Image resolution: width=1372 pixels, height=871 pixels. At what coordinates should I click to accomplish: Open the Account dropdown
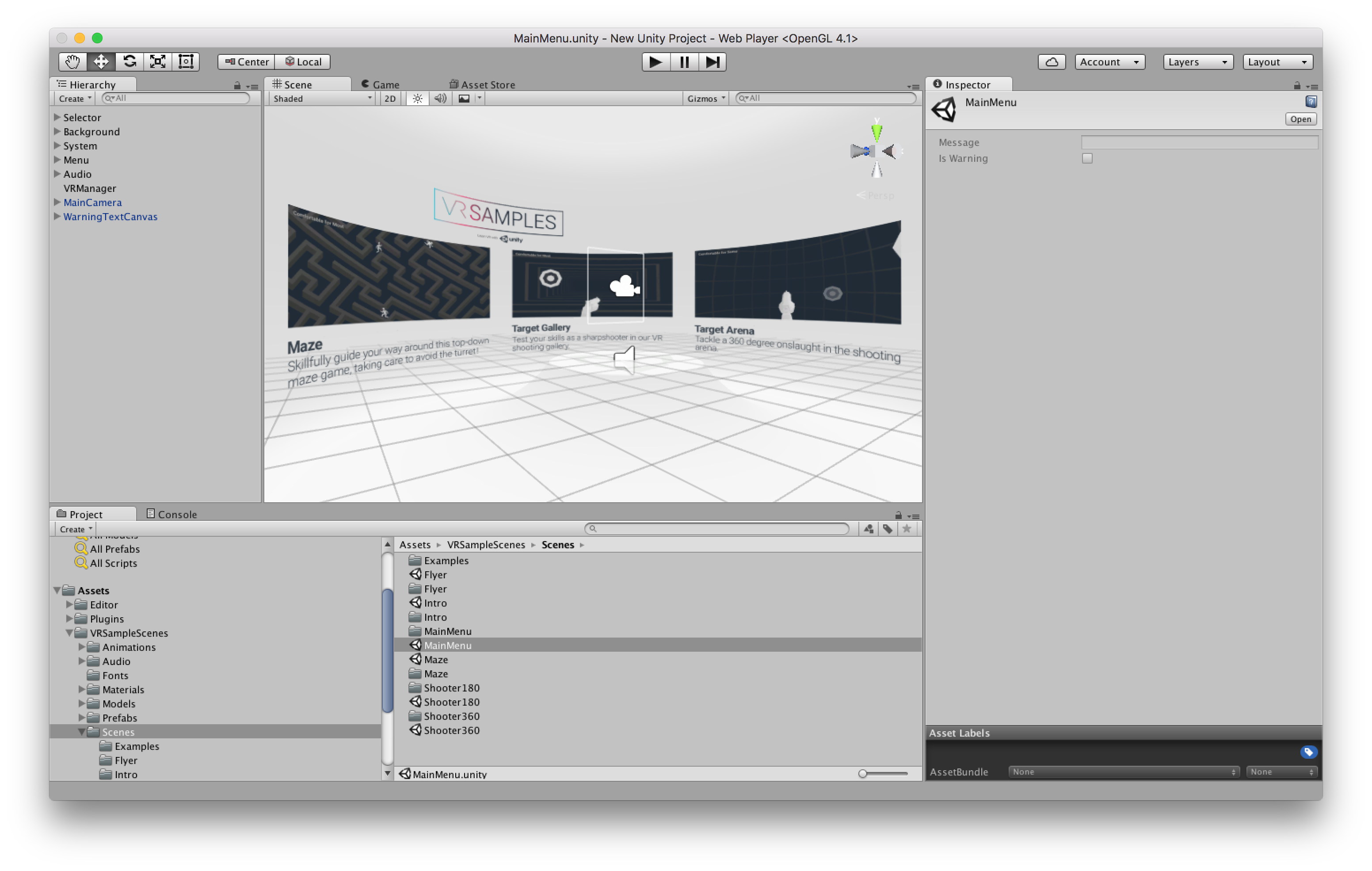(1109, 61)
